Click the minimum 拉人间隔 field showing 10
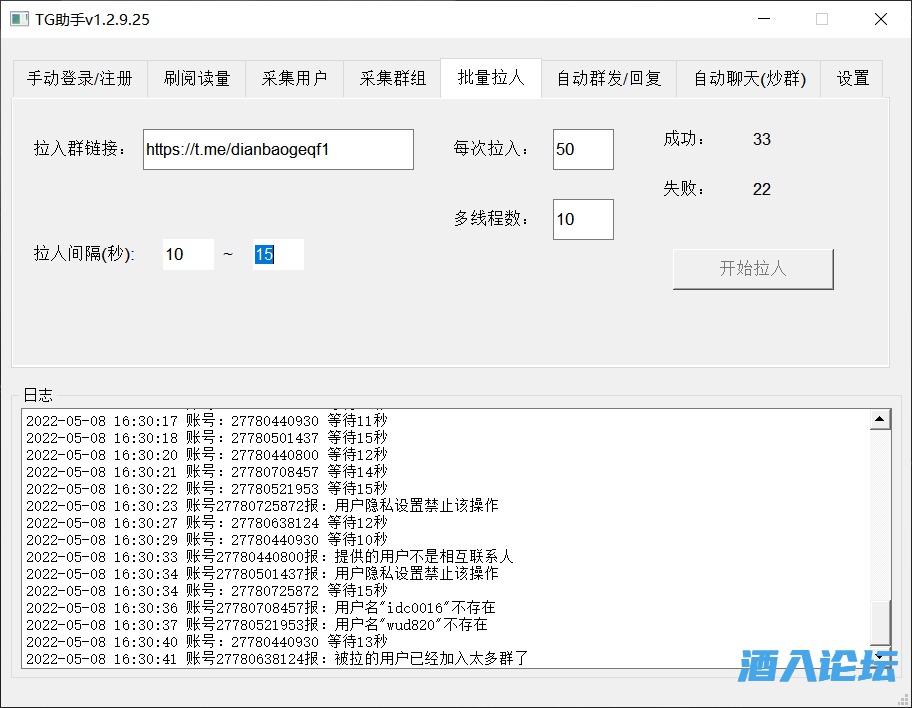912x708 pixels. (x=187, y=255)
